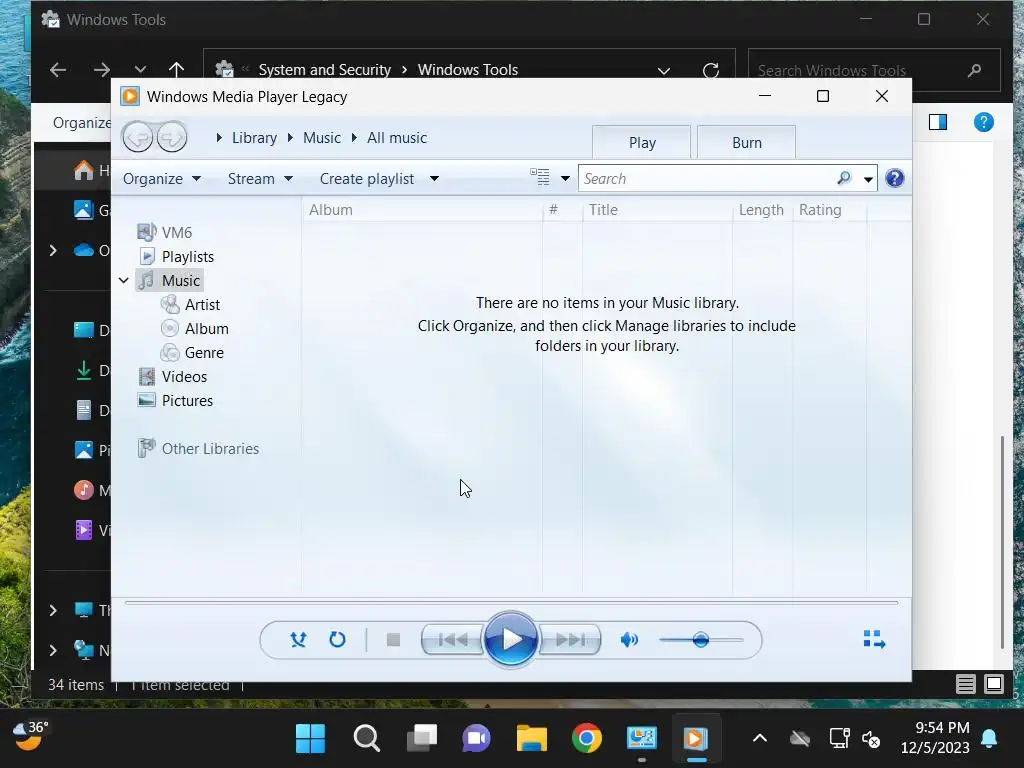Screen dimensions: 1024x768
Task: Open File Explorer from the taskbar
Action: coord(532,739)
